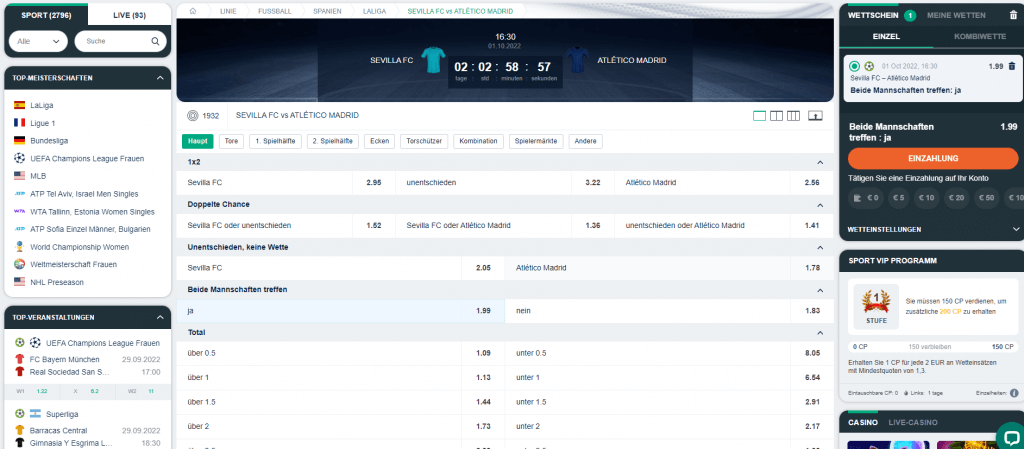Open the Alle sport filter dropdown

[x=39, y=41]
